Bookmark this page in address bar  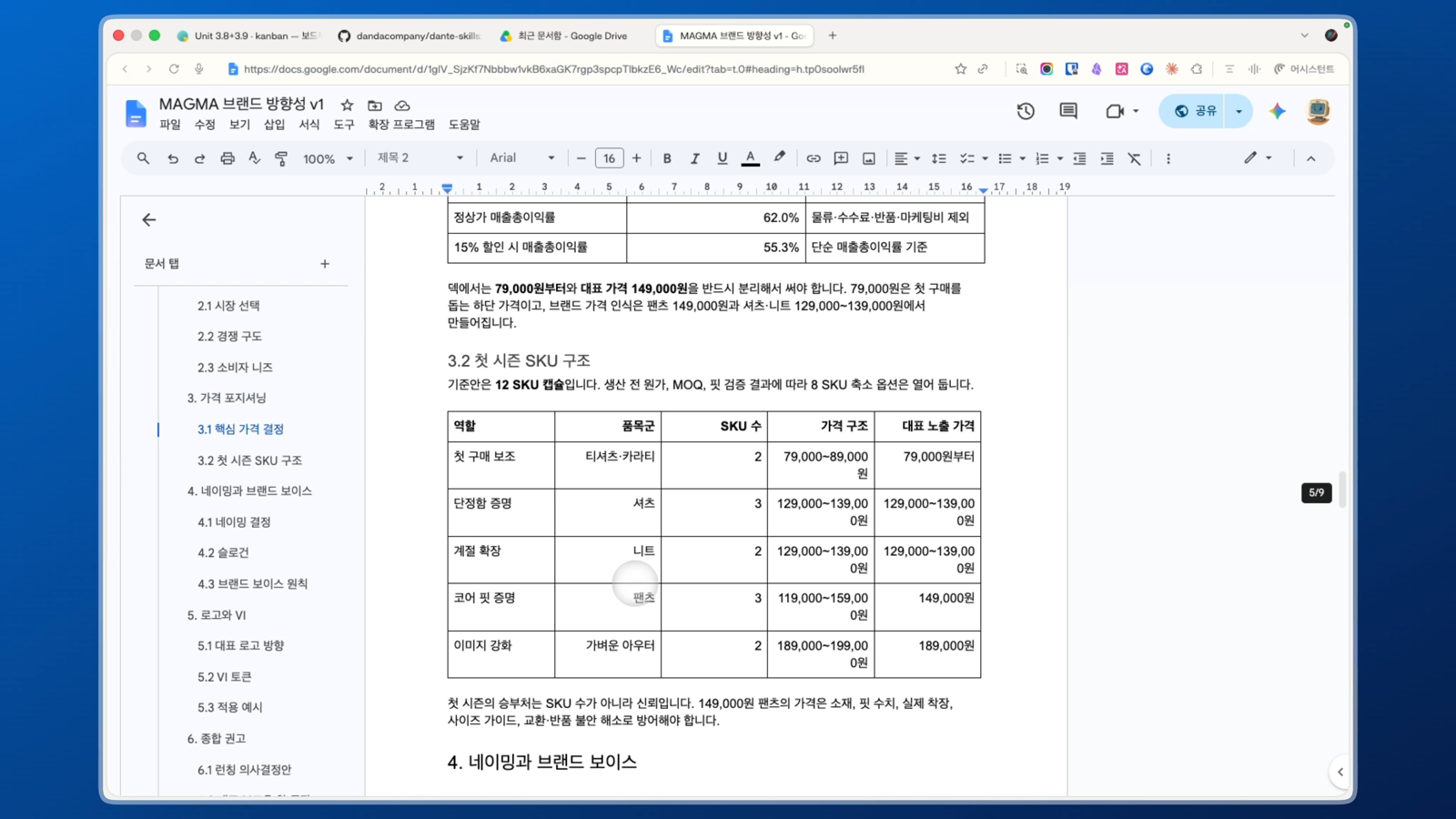coord(960,69)
